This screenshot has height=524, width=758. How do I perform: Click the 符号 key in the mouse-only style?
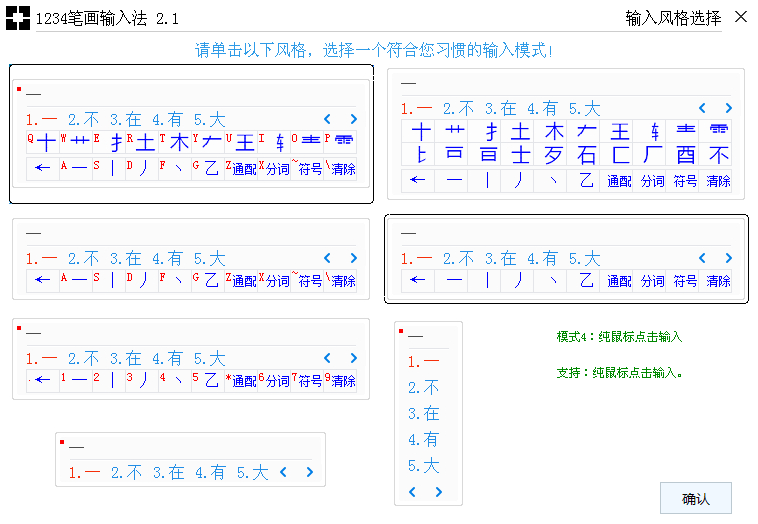point(685,281)
